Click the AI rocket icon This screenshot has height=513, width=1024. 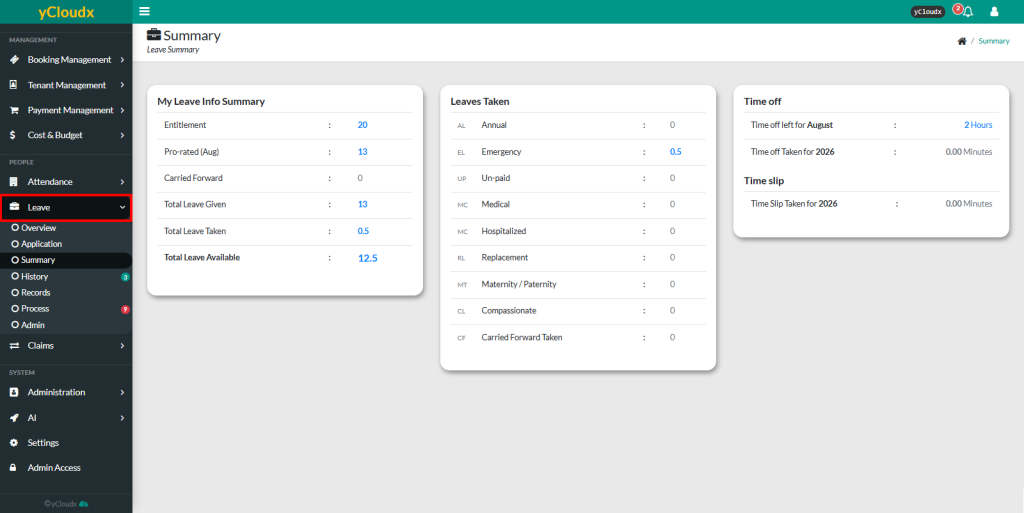(x=14, y=418)
